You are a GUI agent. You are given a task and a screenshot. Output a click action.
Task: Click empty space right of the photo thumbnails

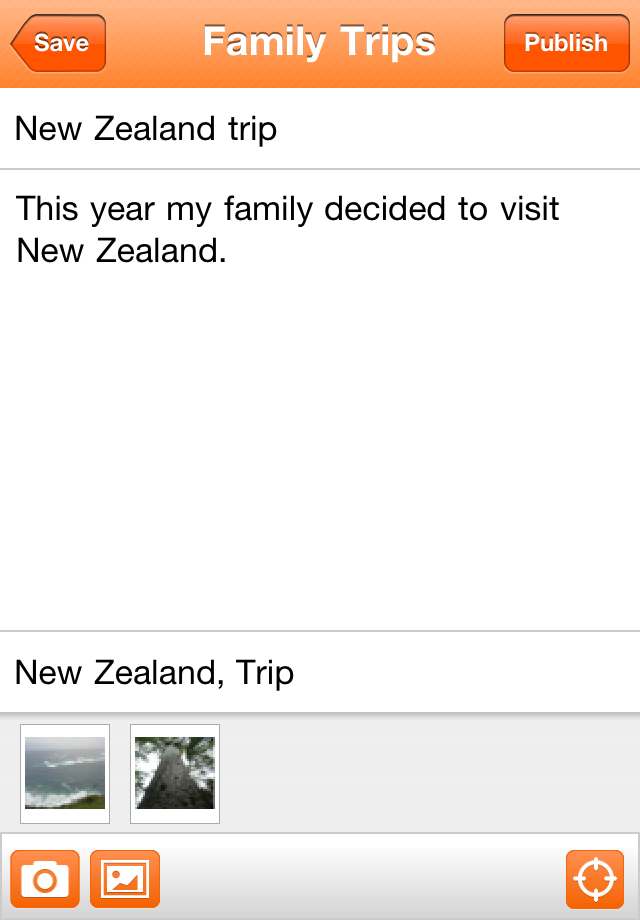[x=430, y=773]
